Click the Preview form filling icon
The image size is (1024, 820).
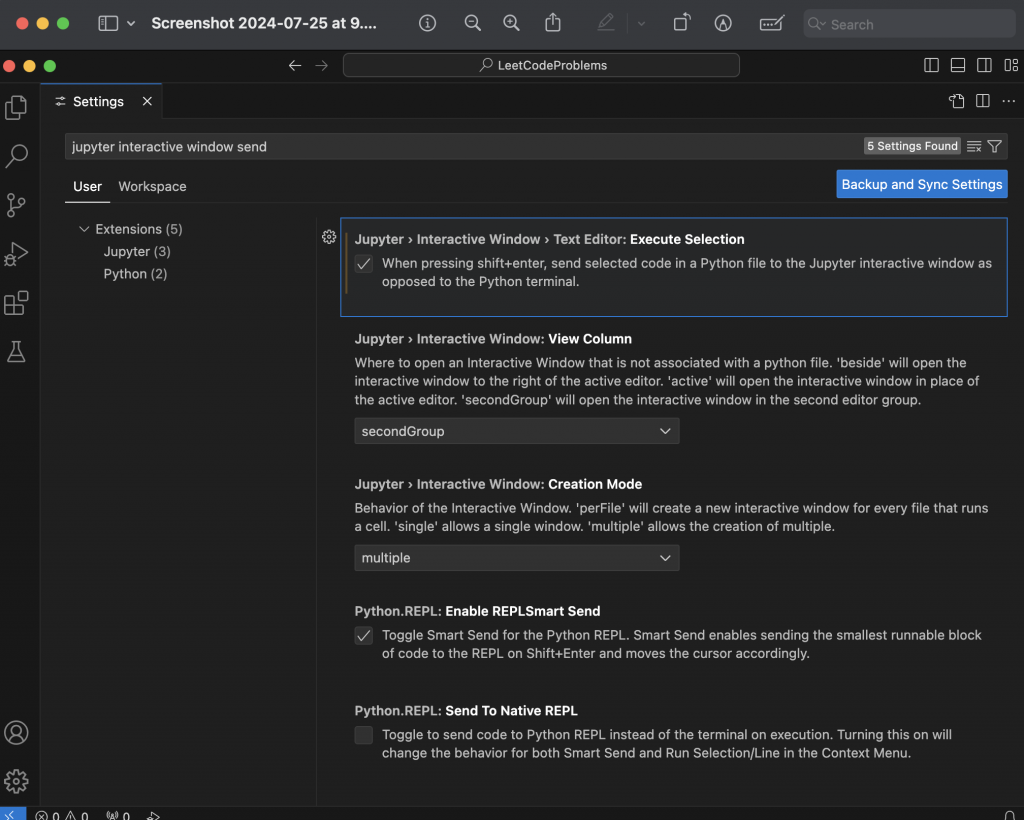(772, 24)
